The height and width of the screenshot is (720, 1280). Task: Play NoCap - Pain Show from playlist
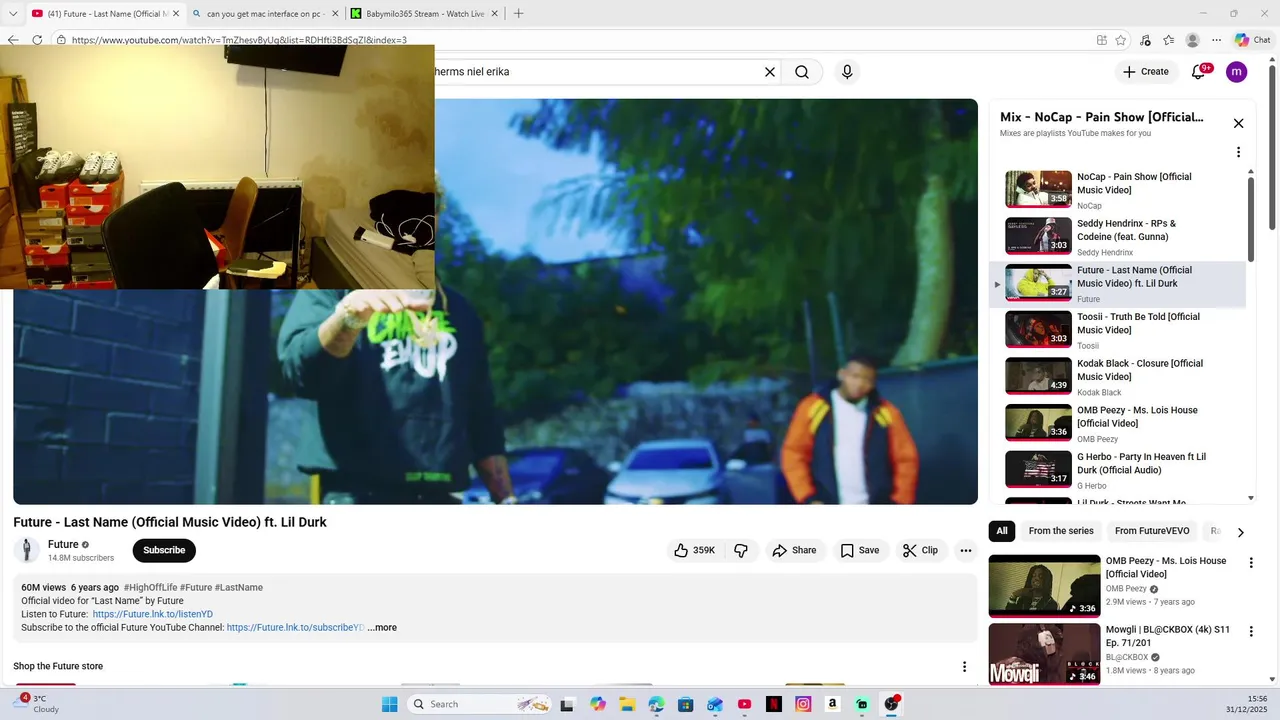[1118, 190]
